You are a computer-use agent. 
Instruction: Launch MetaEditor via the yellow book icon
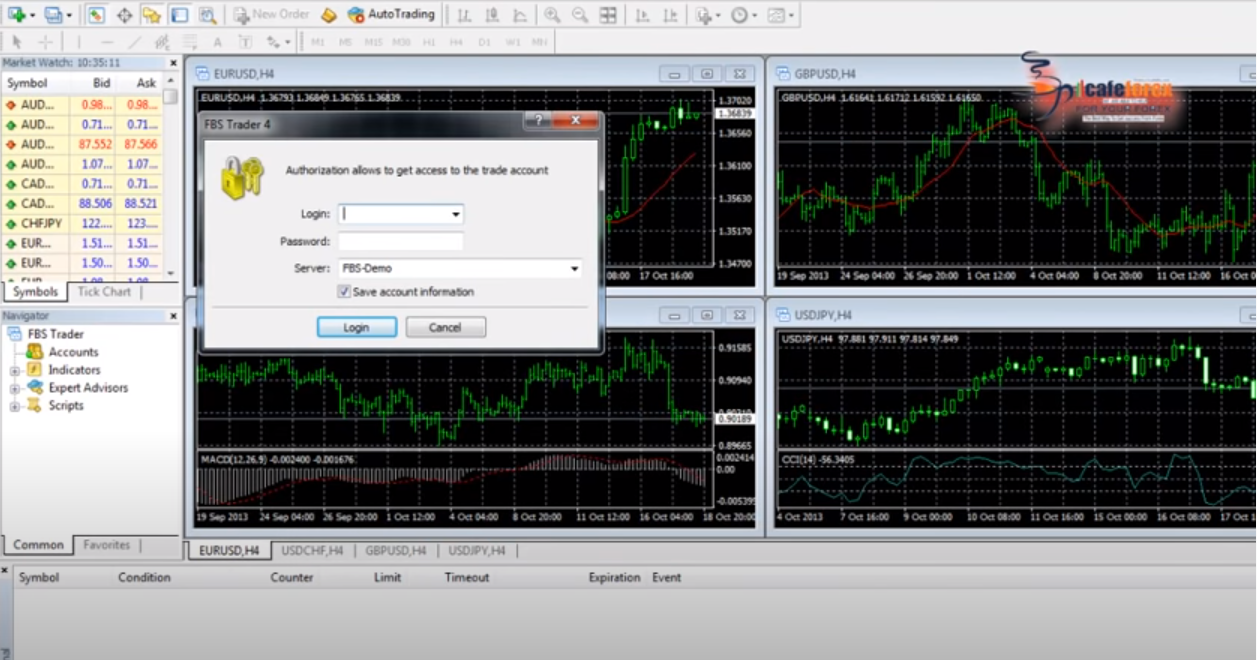click(329, 15)
